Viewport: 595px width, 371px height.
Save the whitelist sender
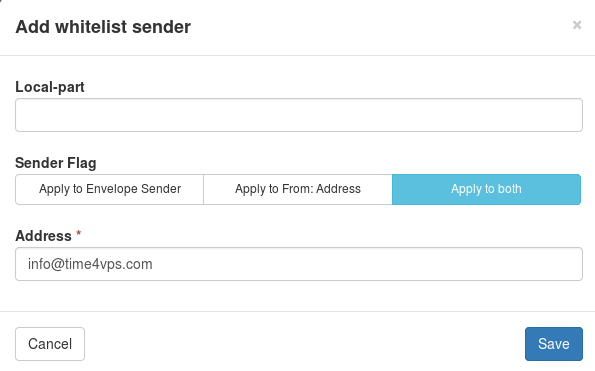click(554, 344)
